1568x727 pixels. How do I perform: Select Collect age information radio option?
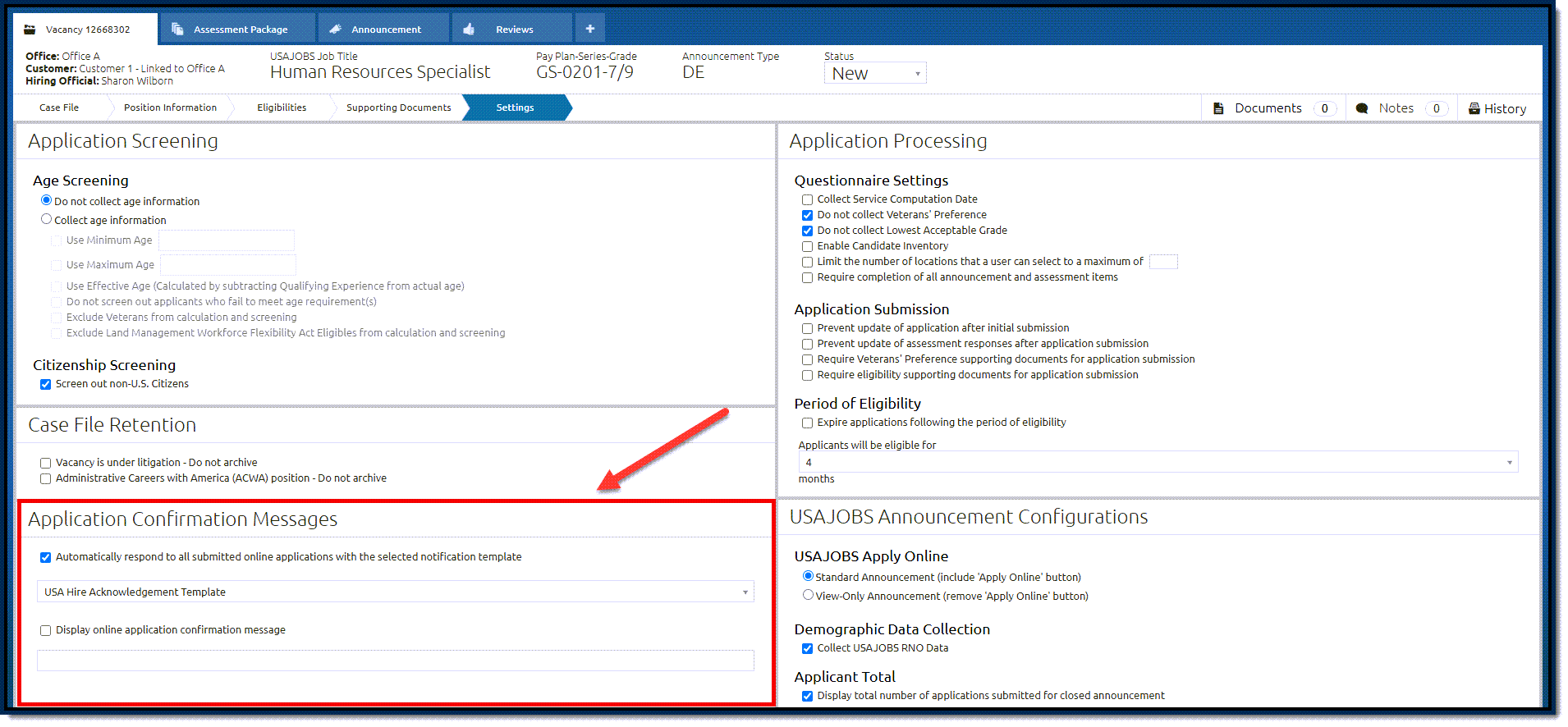[x=47, y=219]
